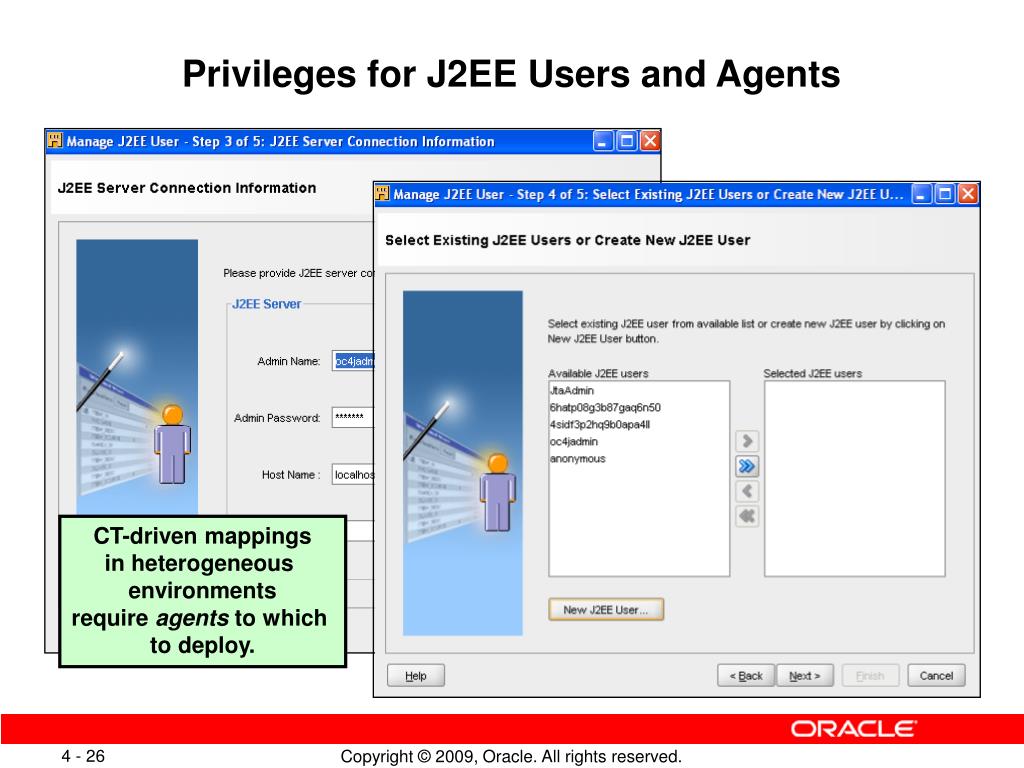Click the Admin Password field in Step 3
The image size is (1024, 768).
point(353,417)
